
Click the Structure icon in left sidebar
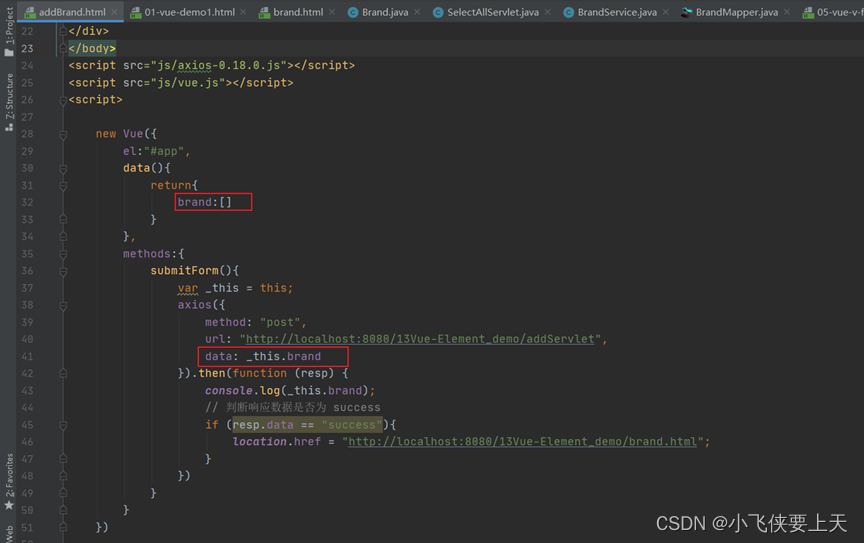point(9,127)
